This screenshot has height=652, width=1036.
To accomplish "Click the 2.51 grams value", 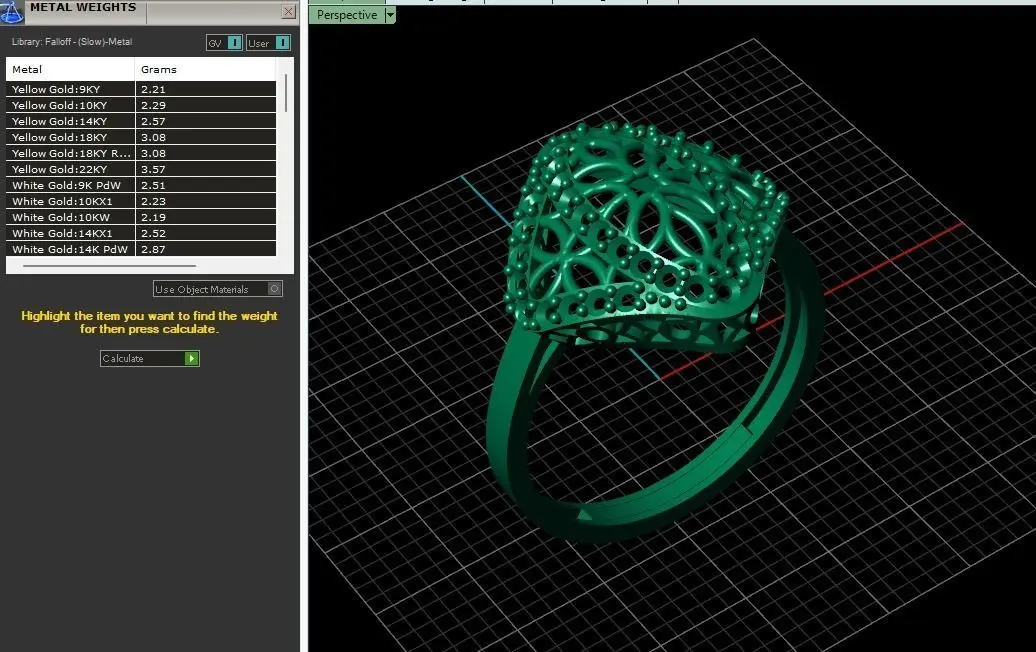I will 153,185.
